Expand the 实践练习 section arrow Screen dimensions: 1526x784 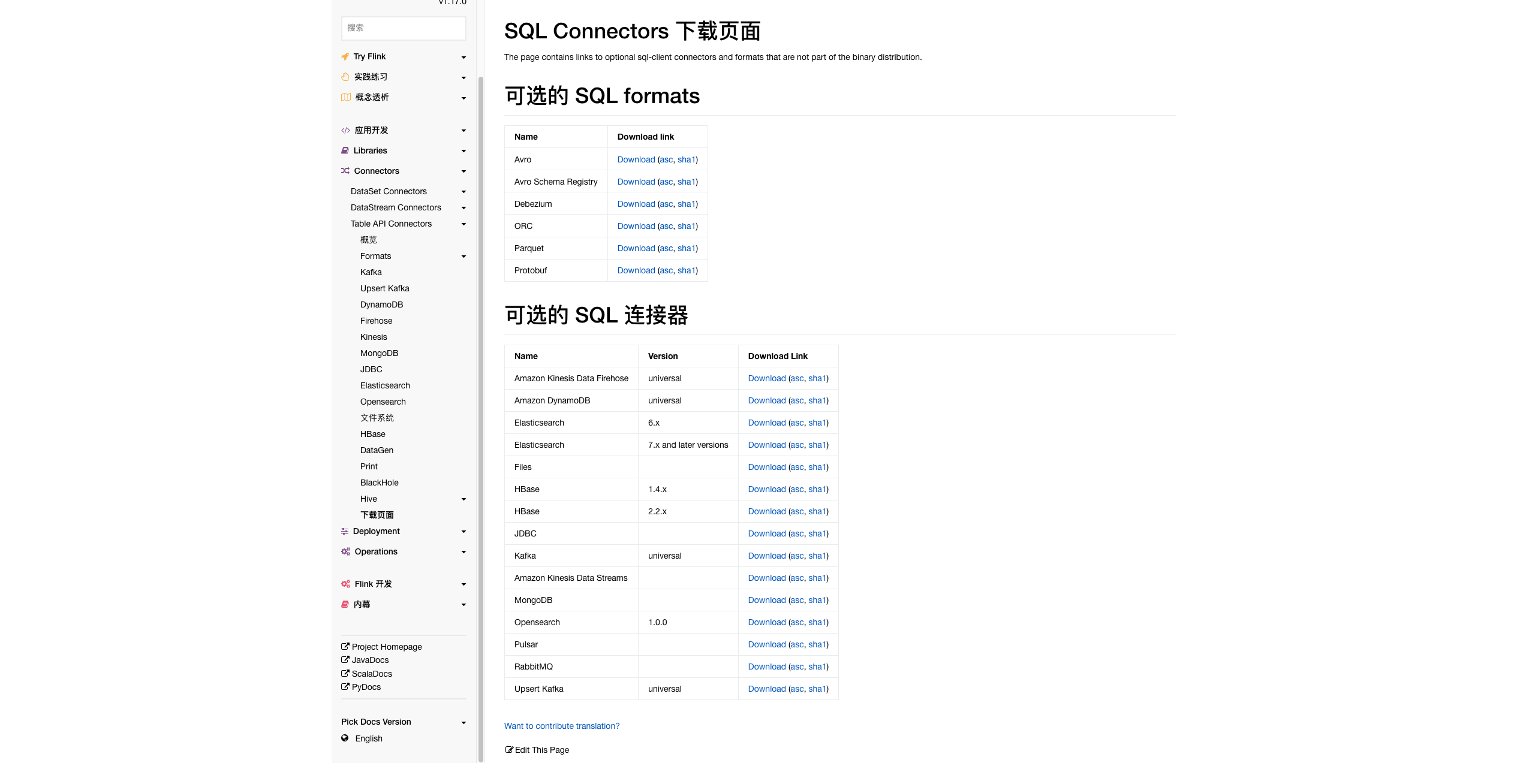click(463, 78)
